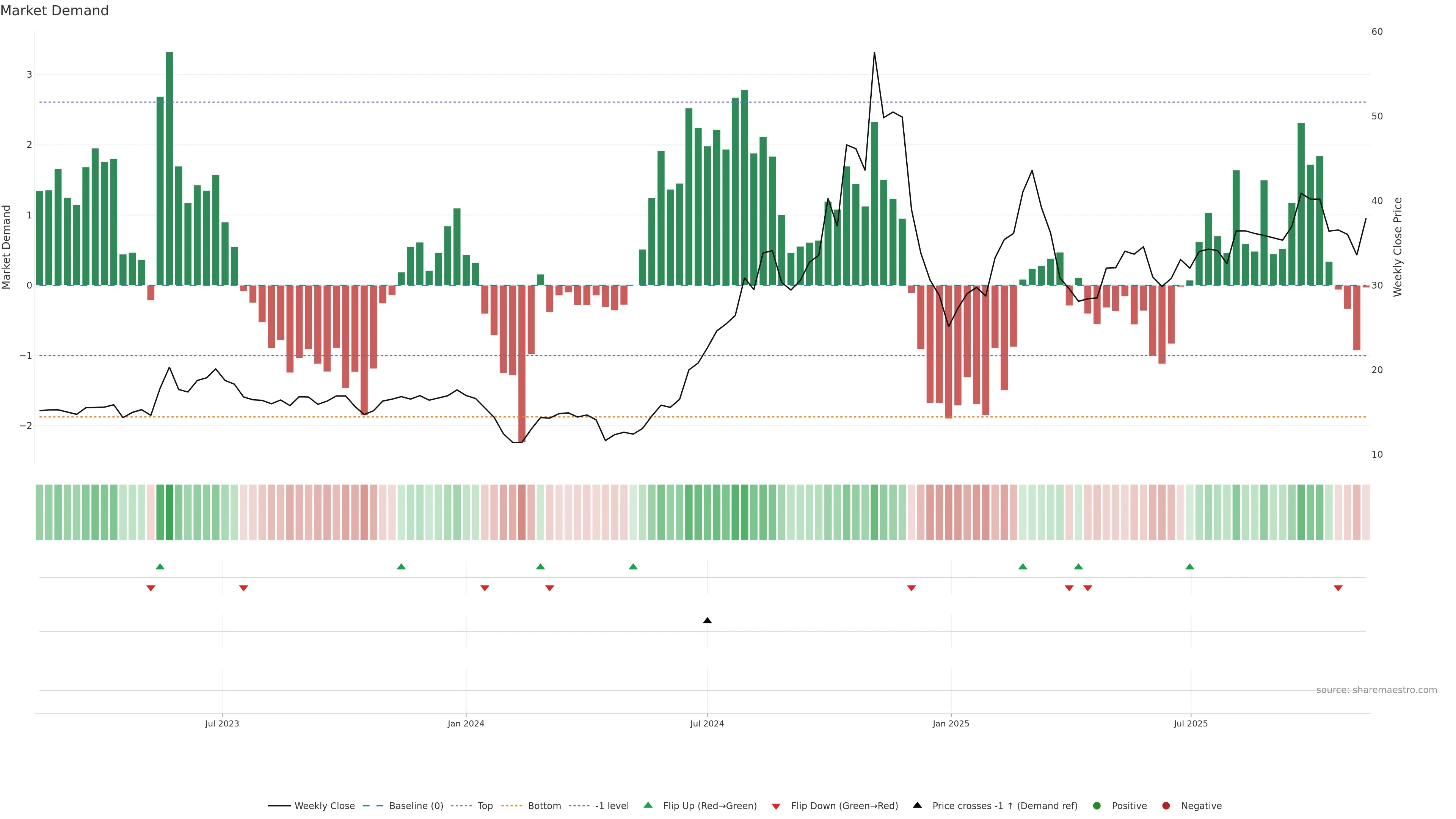The image size is (1456, 819).
Task: Toggle the -1 level legend entry
Action: tap(612, 806)
